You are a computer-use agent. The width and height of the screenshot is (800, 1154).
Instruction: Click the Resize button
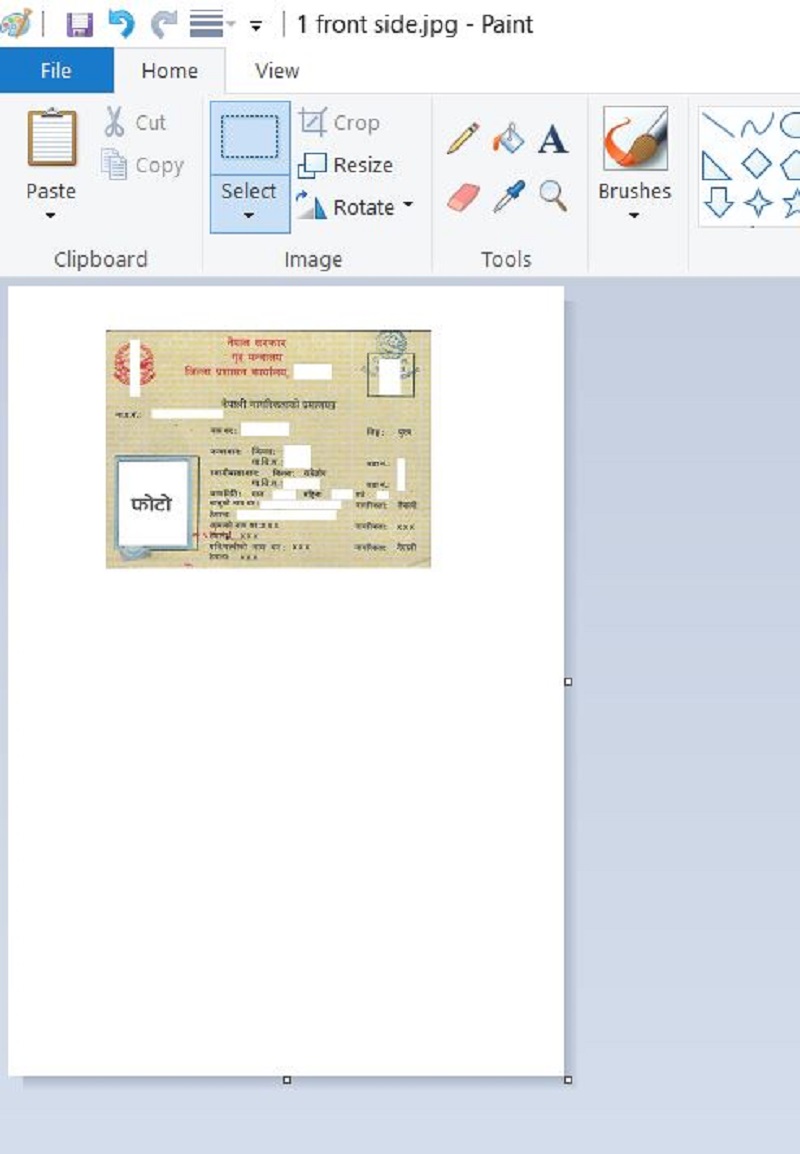point(346,165)
